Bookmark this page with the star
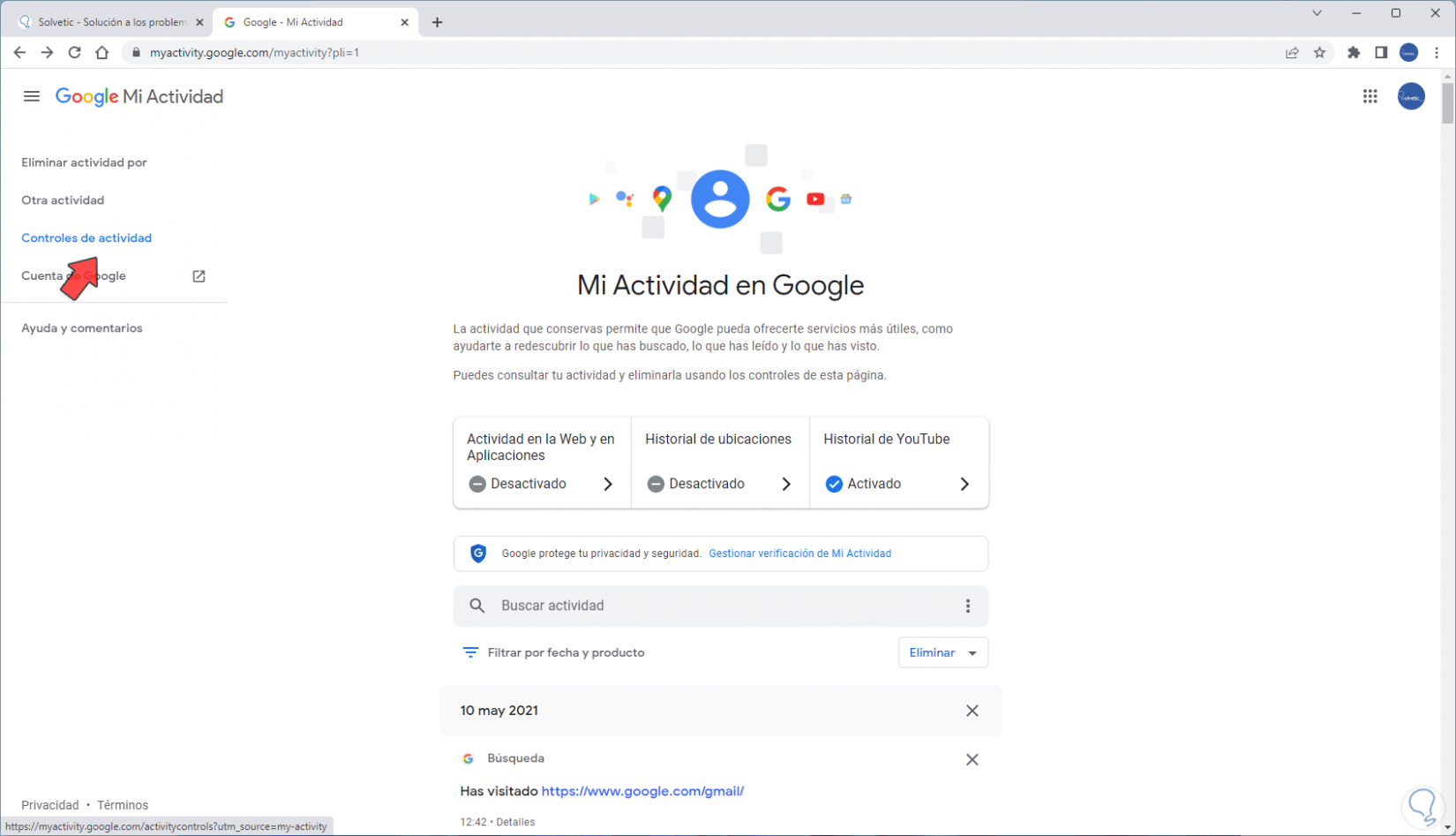1456x836 pixels. click(1320, 52)
